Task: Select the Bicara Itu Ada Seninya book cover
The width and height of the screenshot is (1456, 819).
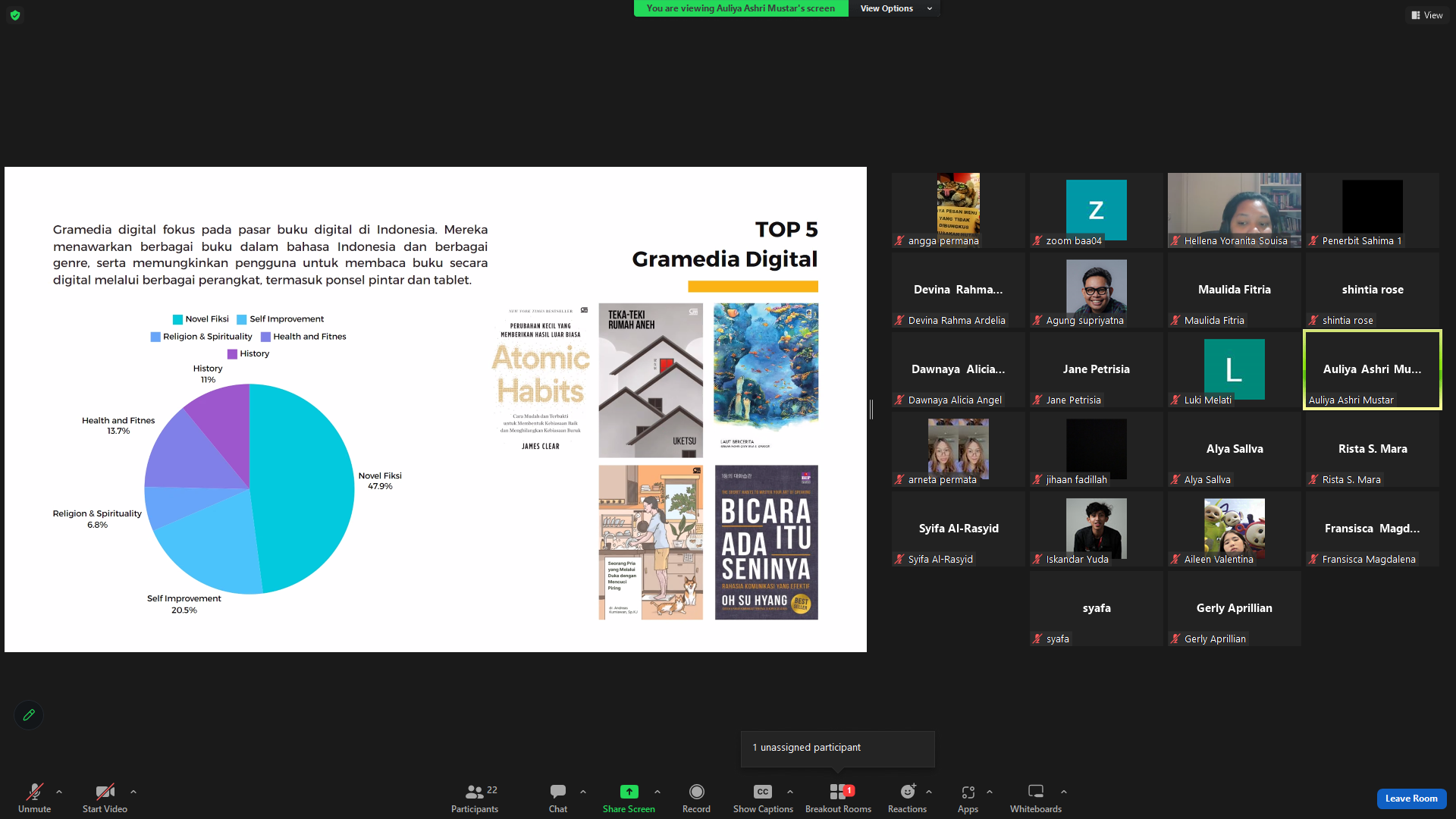Action: [766, 542]
